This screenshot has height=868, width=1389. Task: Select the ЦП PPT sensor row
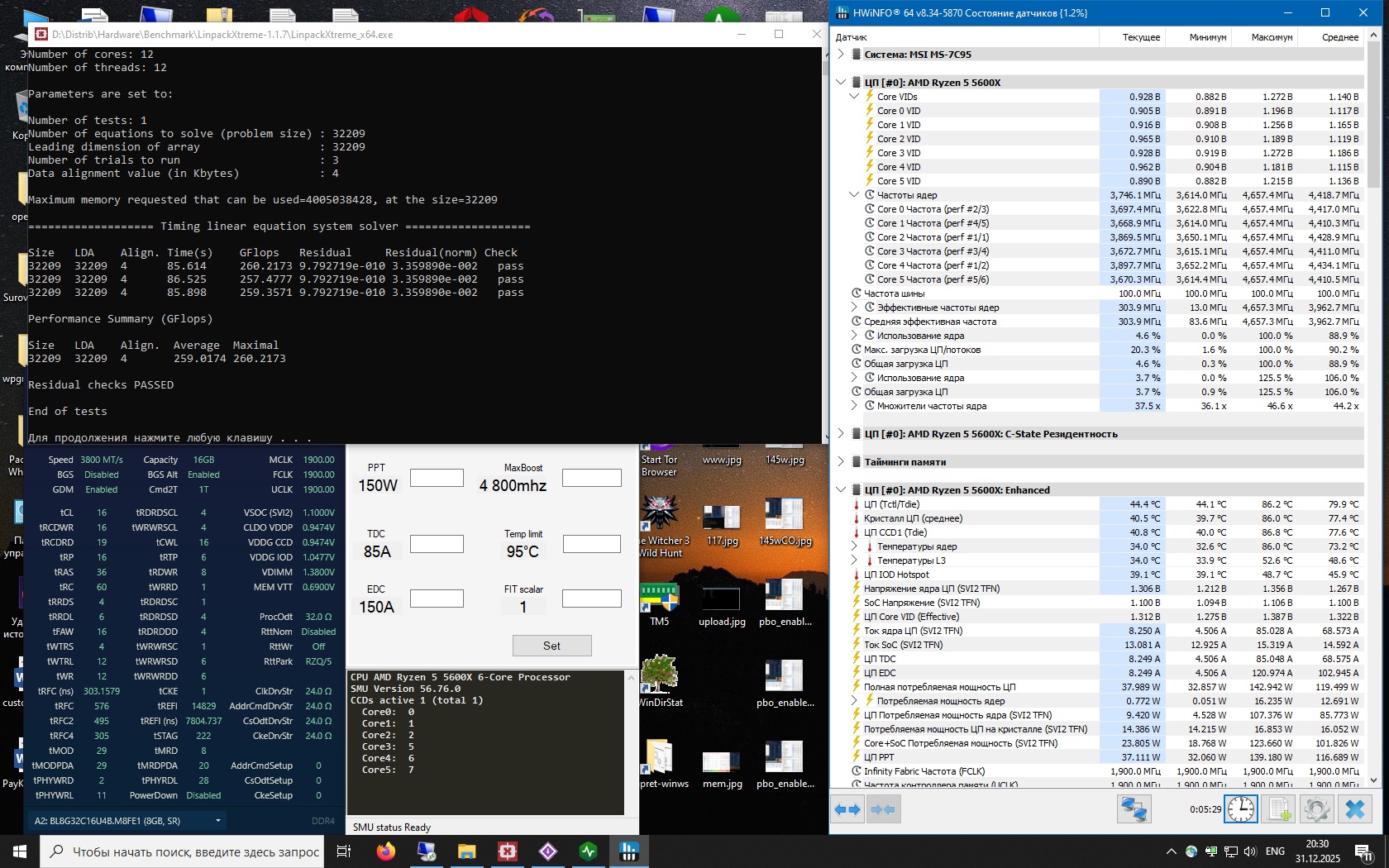tap(1099, 757)
